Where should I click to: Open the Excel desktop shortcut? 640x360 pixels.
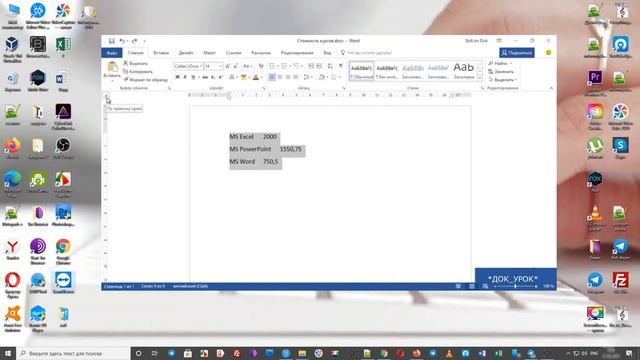pos(63,48)
